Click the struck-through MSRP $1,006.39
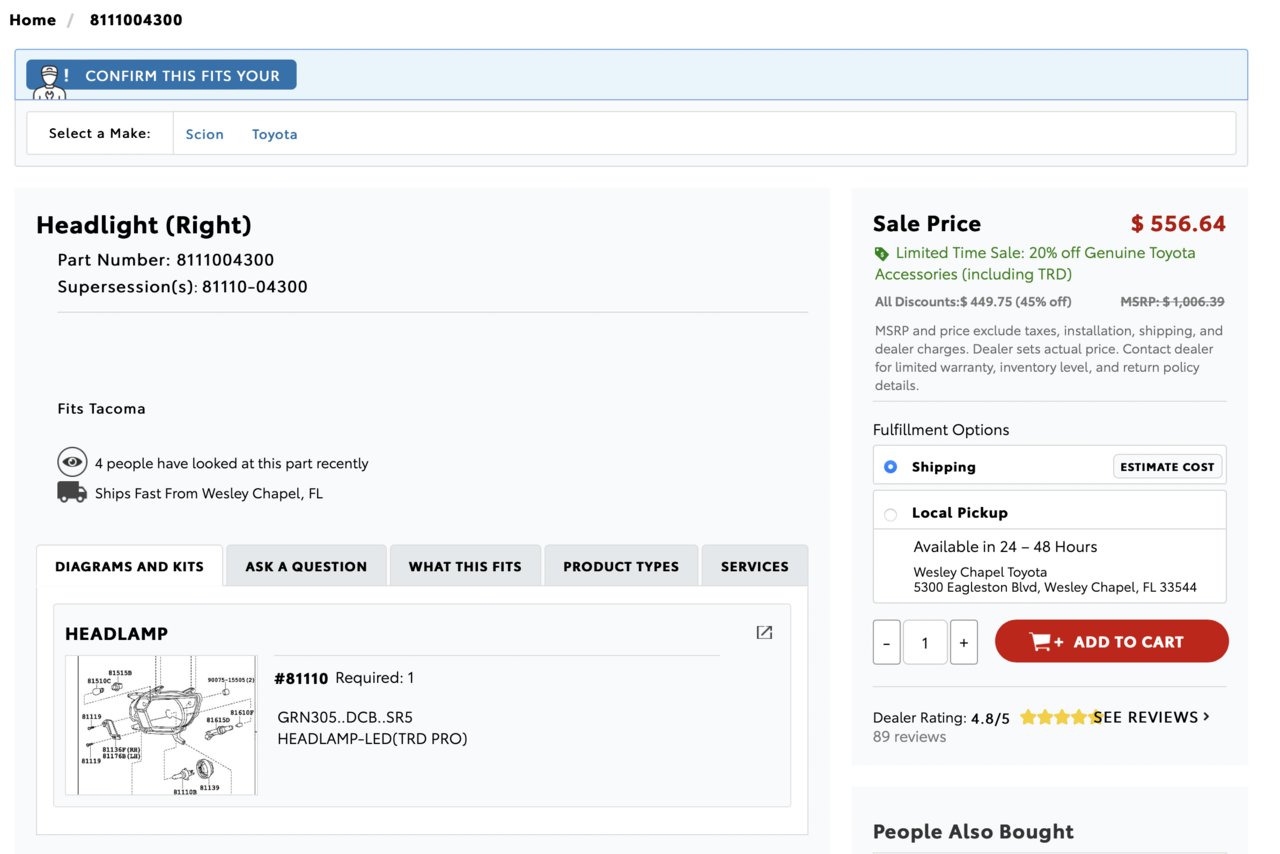The width and height of the screenshot is (1280, 854). click(x=1172, y=302)
